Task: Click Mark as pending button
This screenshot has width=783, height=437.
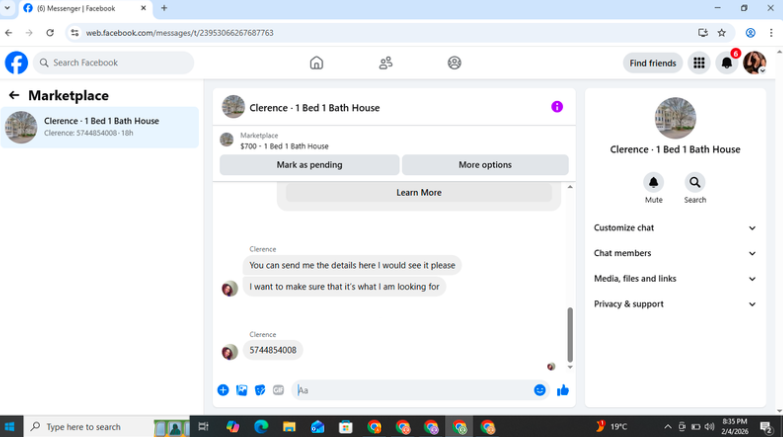Action: [x=309, y=165]
